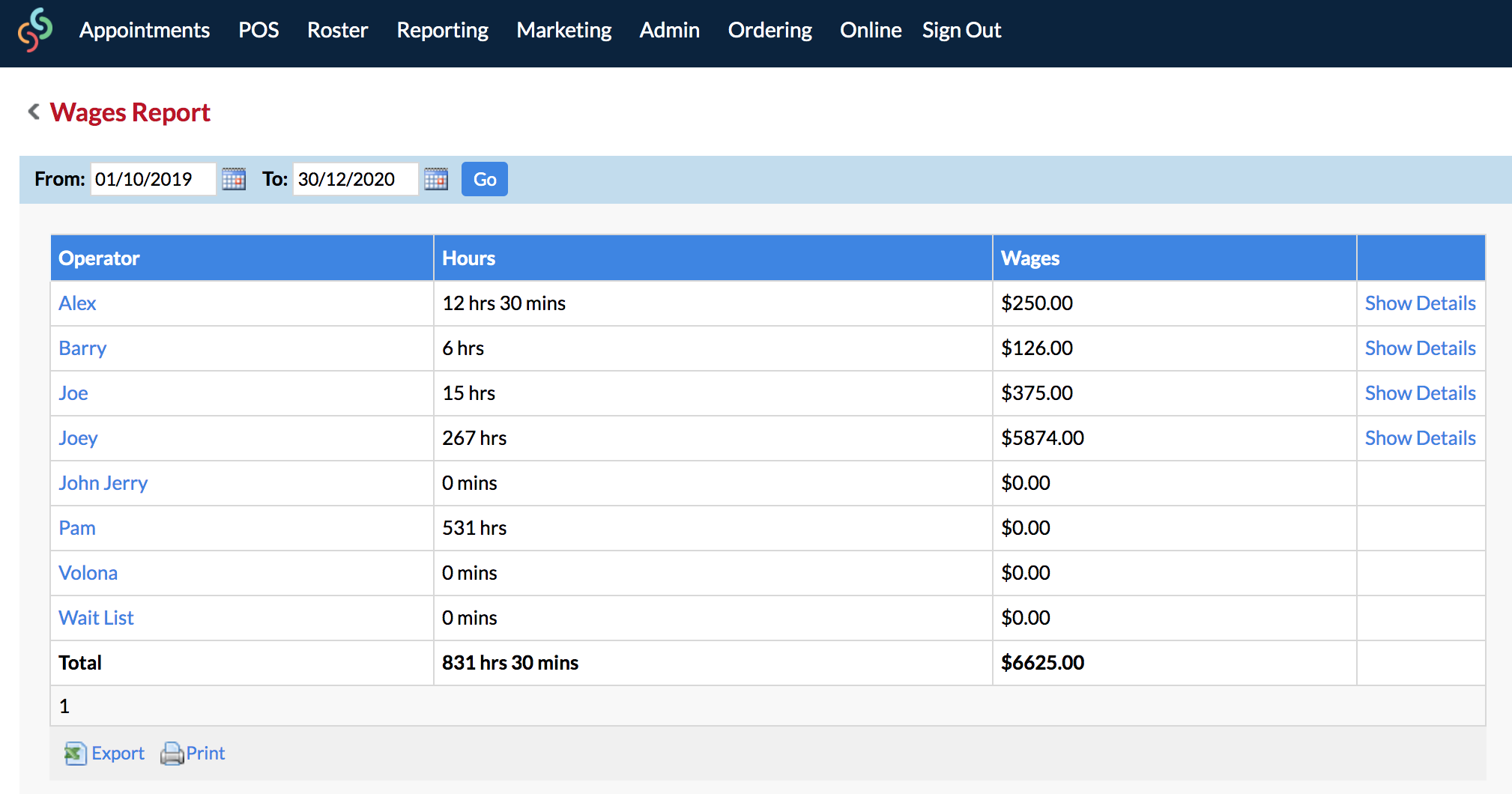Focus the To date field
This screenshot has width=1512, height=794.
pyautogui.click(x=355, y=179)
